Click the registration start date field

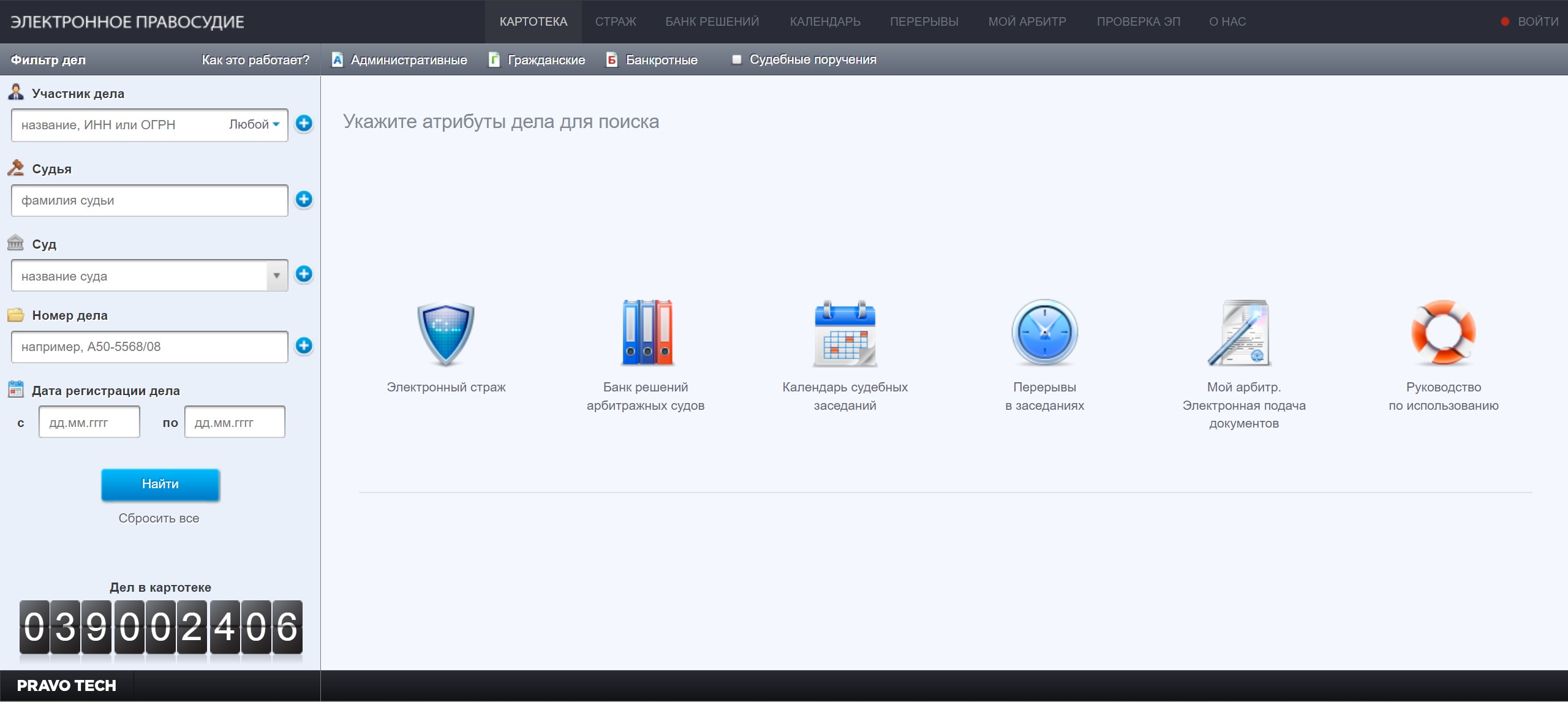pyautogui.click(x=89, y=423)
